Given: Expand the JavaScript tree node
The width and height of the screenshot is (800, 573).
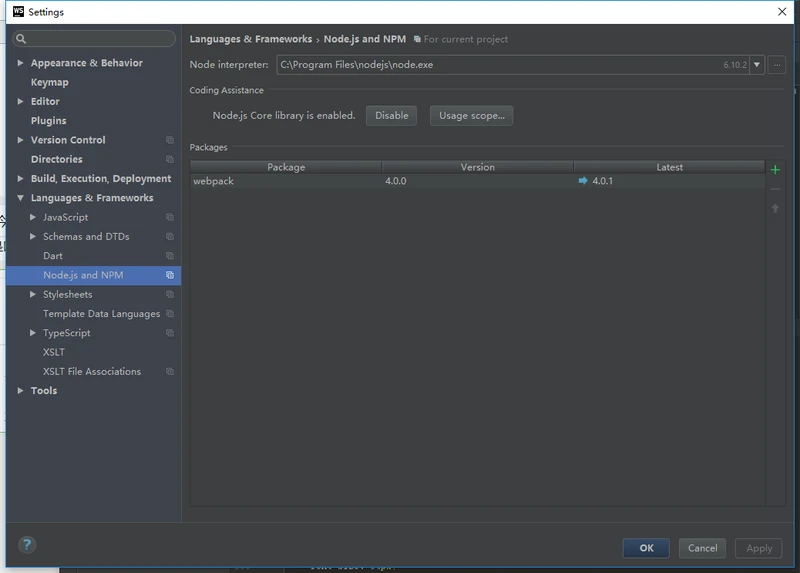Looking at the screenshot, I should pos(33,217).
